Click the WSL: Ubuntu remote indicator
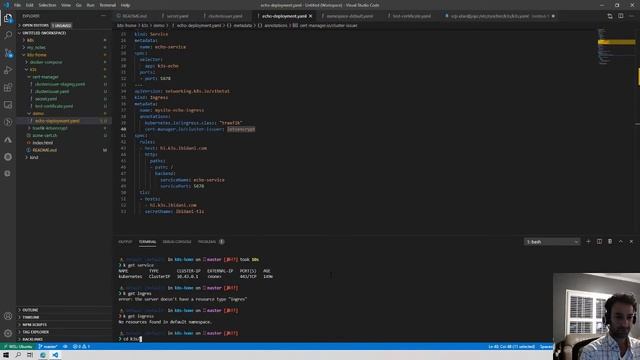 click(17, 347)
